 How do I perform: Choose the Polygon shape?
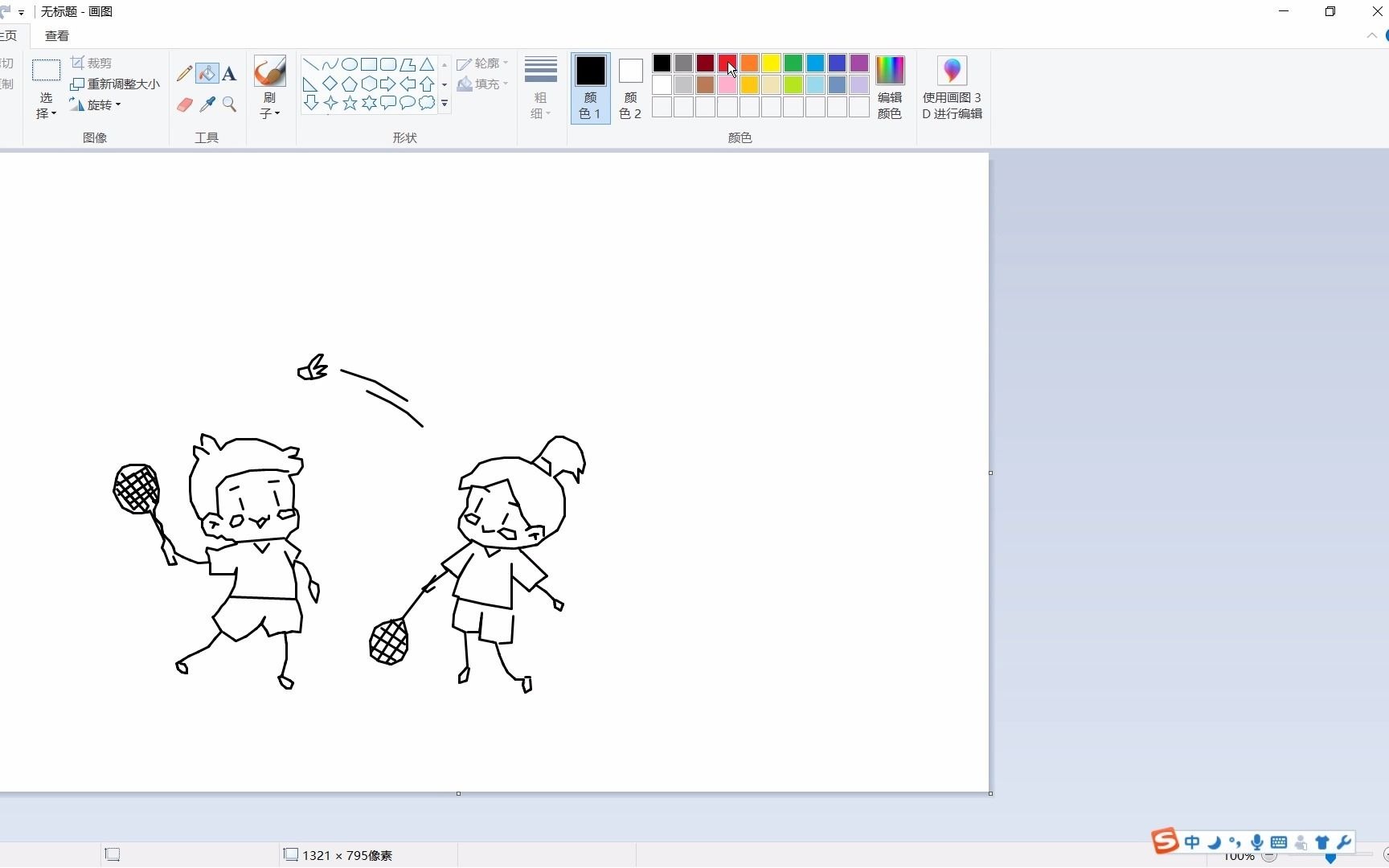tap(408, 64)
